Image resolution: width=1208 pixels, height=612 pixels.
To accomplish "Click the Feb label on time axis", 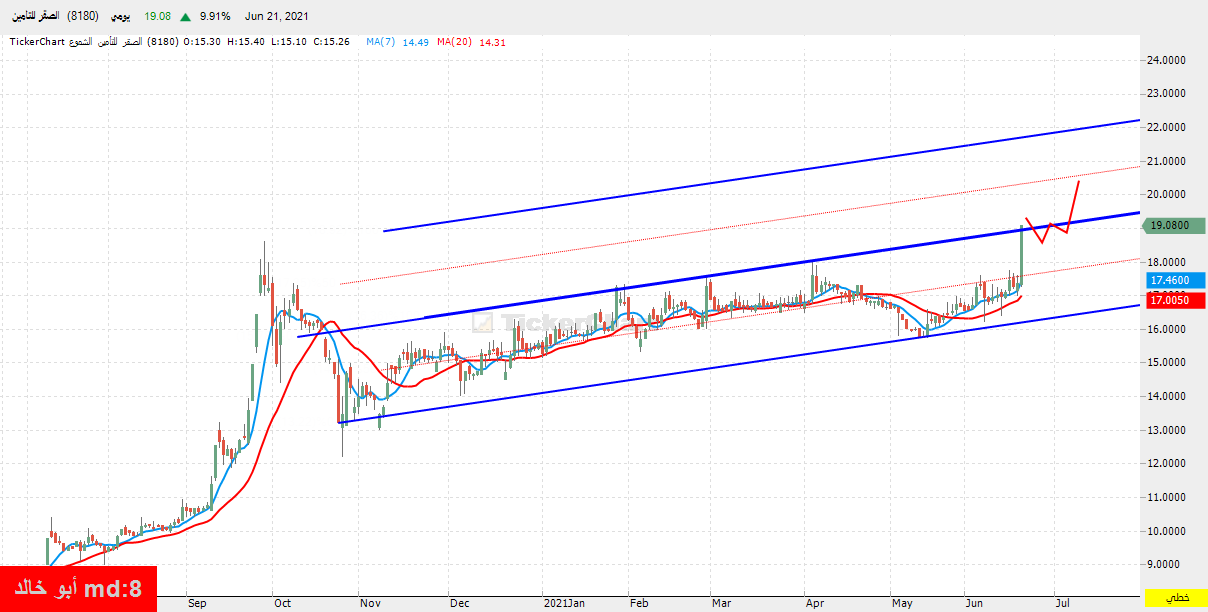I will [x=639, y=603].
